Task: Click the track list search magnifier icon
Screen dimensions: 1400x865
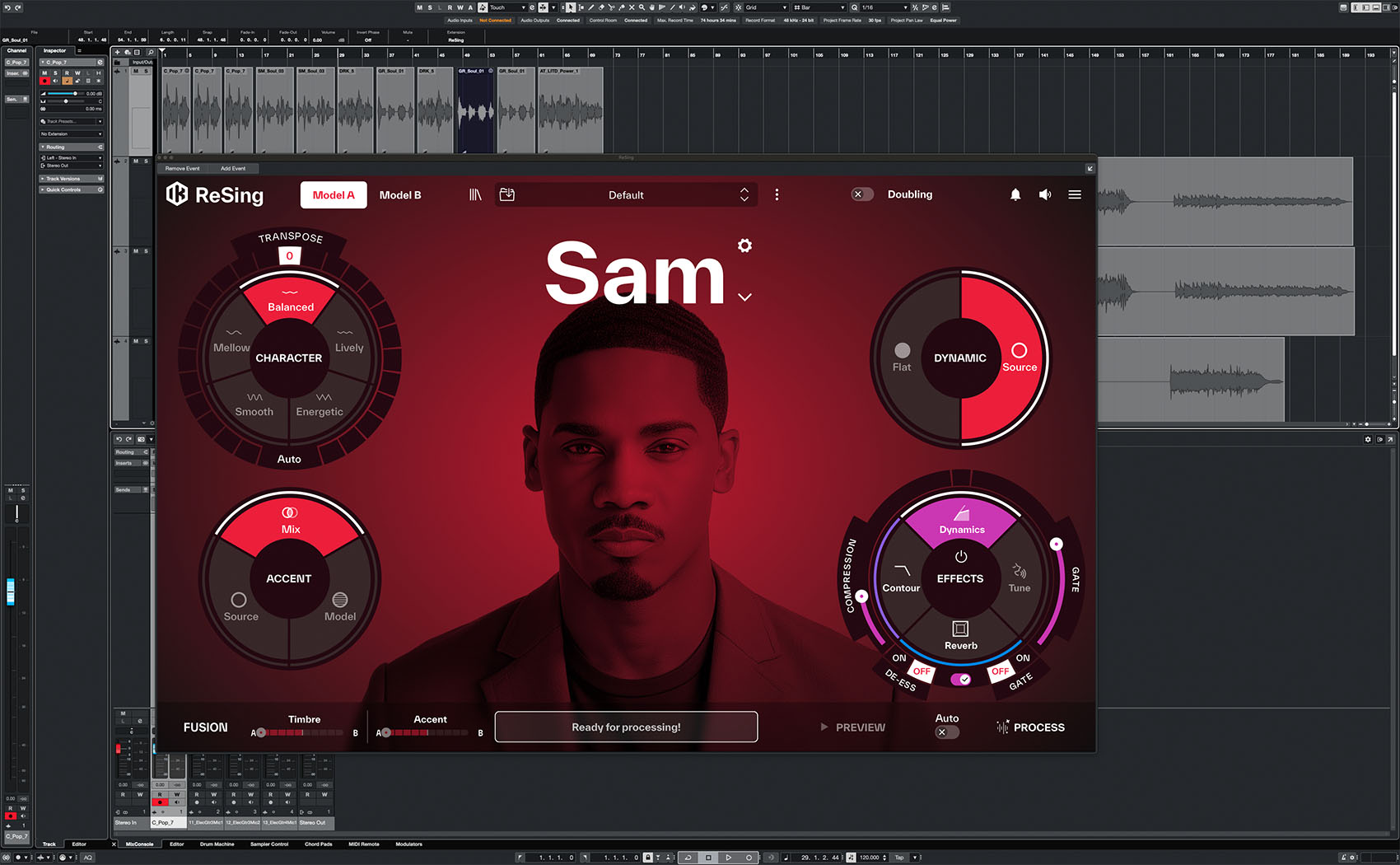Action: (x=151, y=52)
